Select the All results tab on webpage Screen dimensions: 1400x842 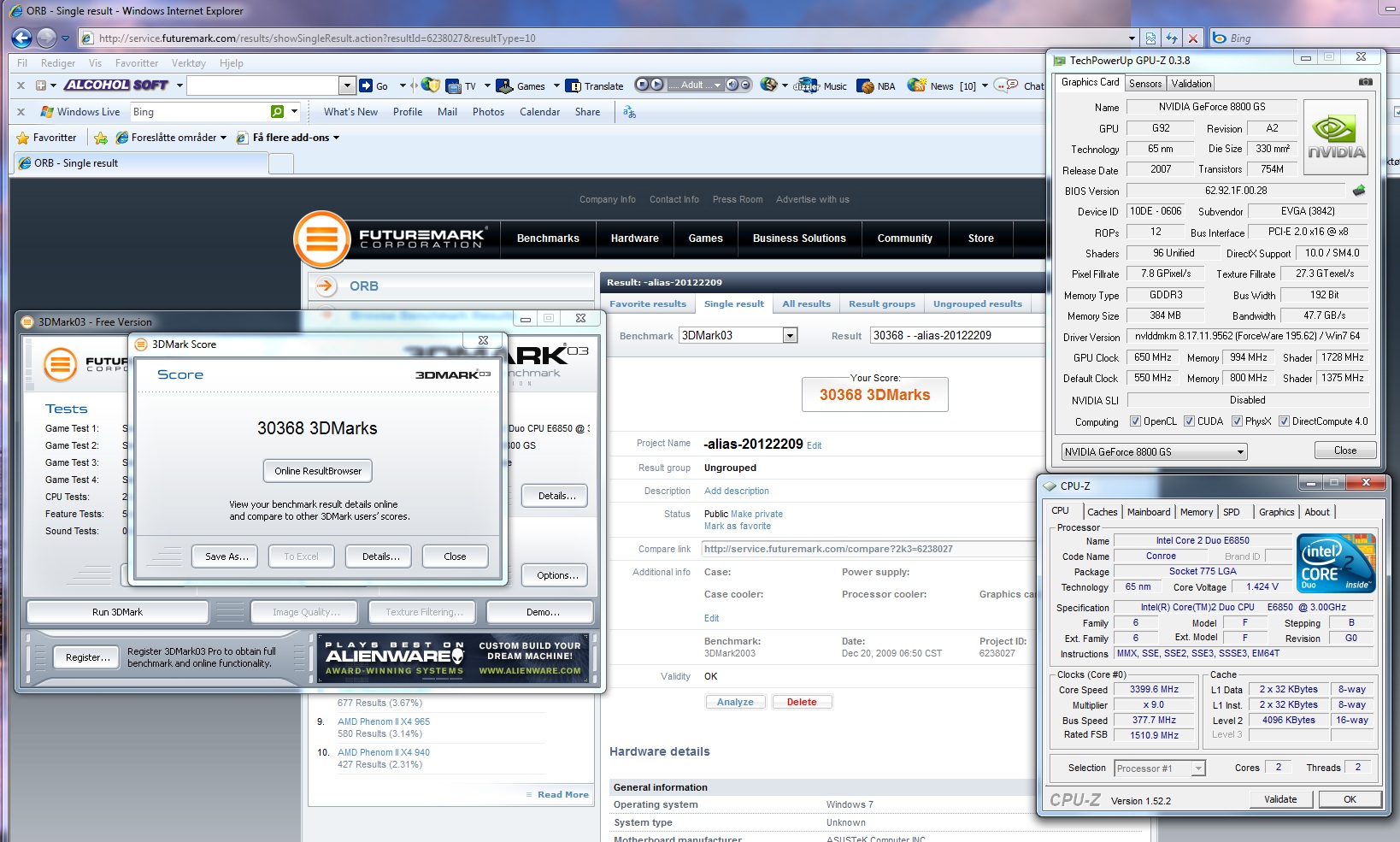pos(806,303)
